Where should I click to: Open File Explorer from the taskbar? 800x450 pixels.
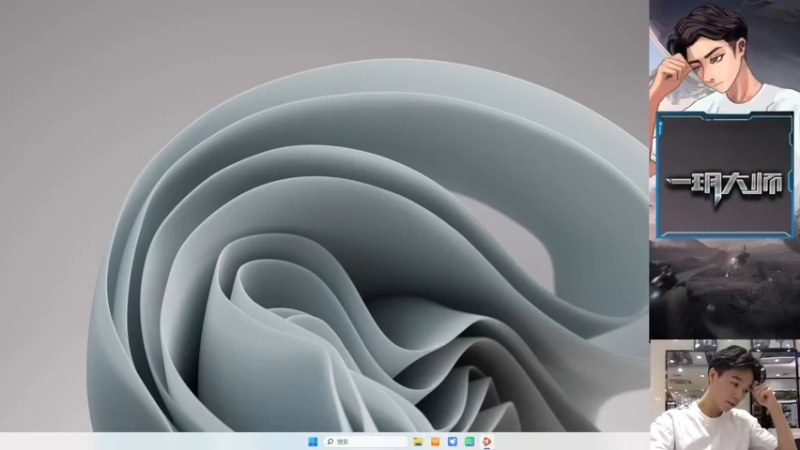click(418, 441)
